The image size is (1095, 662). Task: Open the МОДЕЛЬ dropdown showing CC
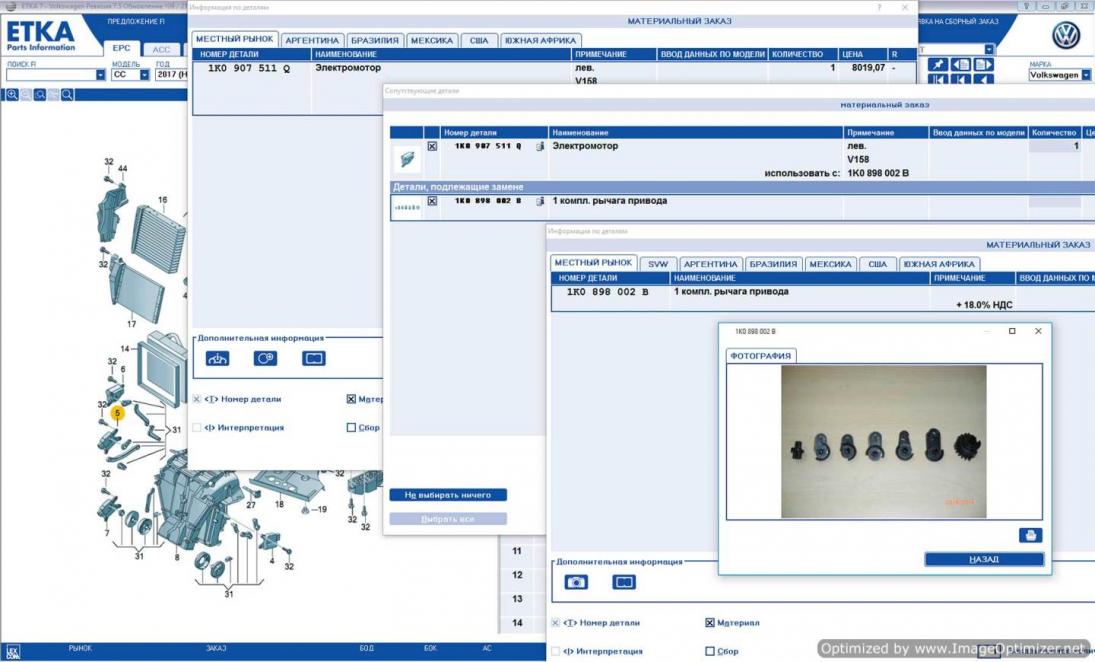point(145,75)
